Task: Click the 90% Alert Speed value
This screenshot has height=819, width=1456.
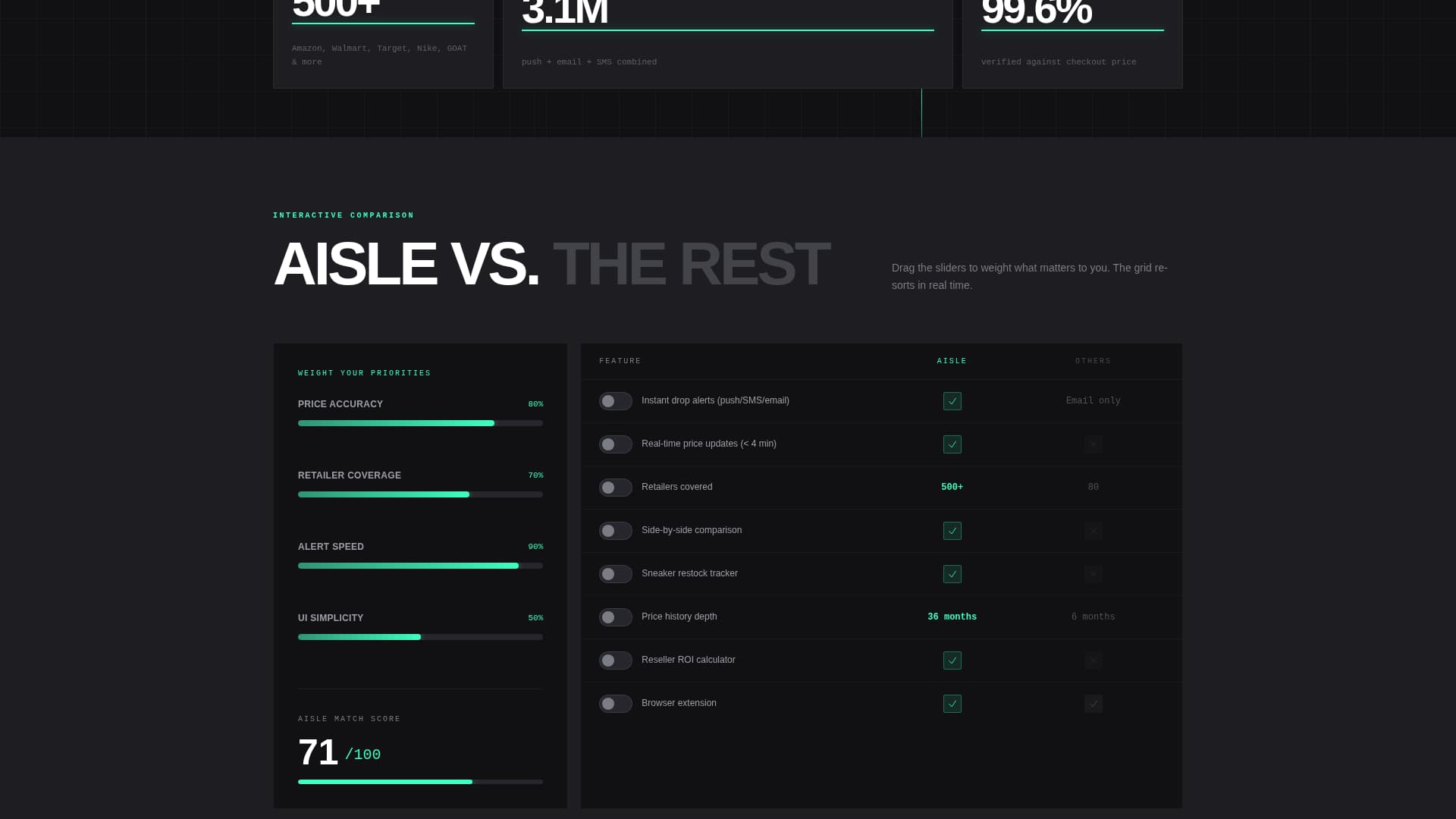Action: 535,547
